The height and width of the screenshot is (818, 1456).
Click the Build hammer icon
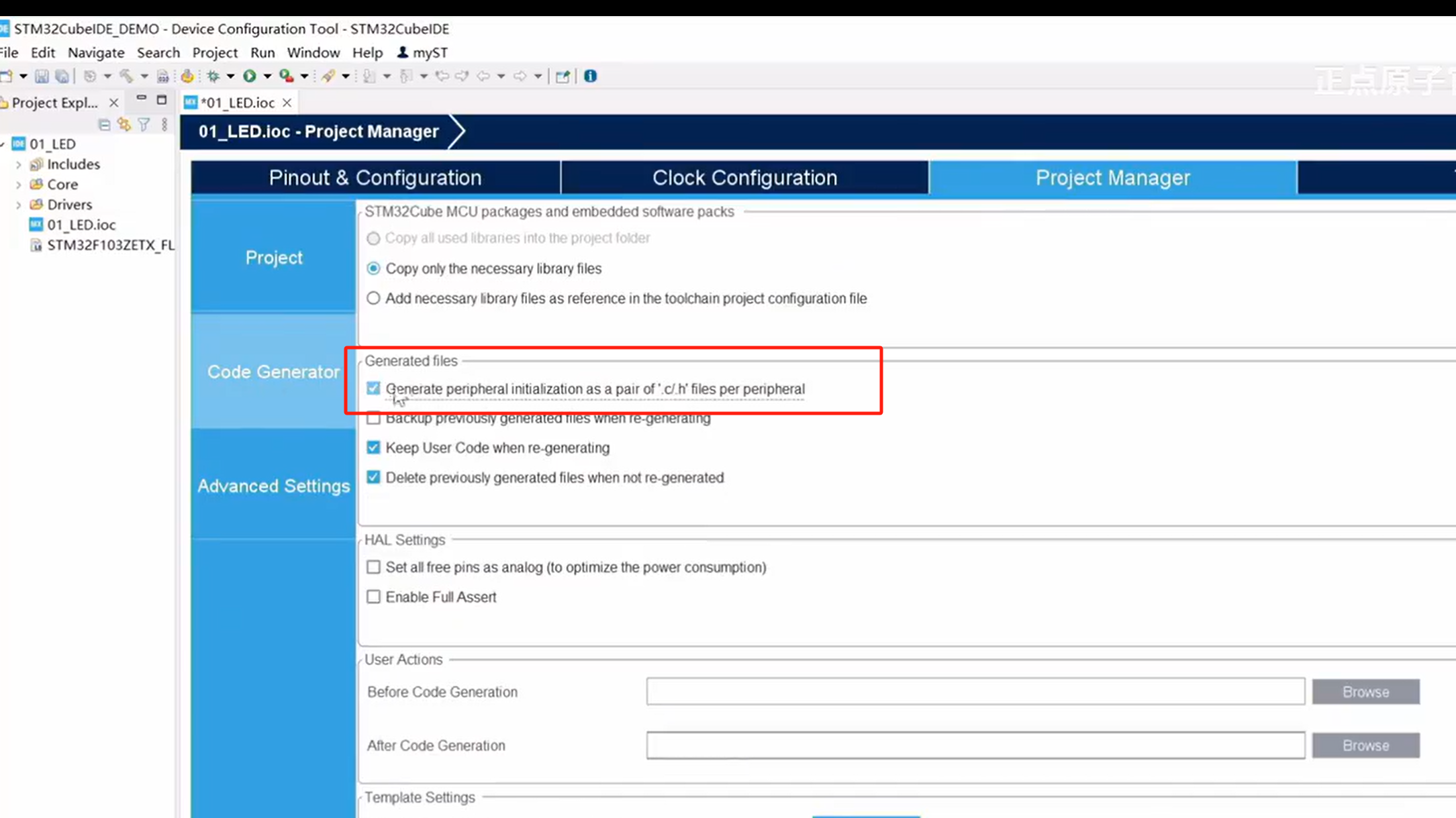[x=126, y=76]
